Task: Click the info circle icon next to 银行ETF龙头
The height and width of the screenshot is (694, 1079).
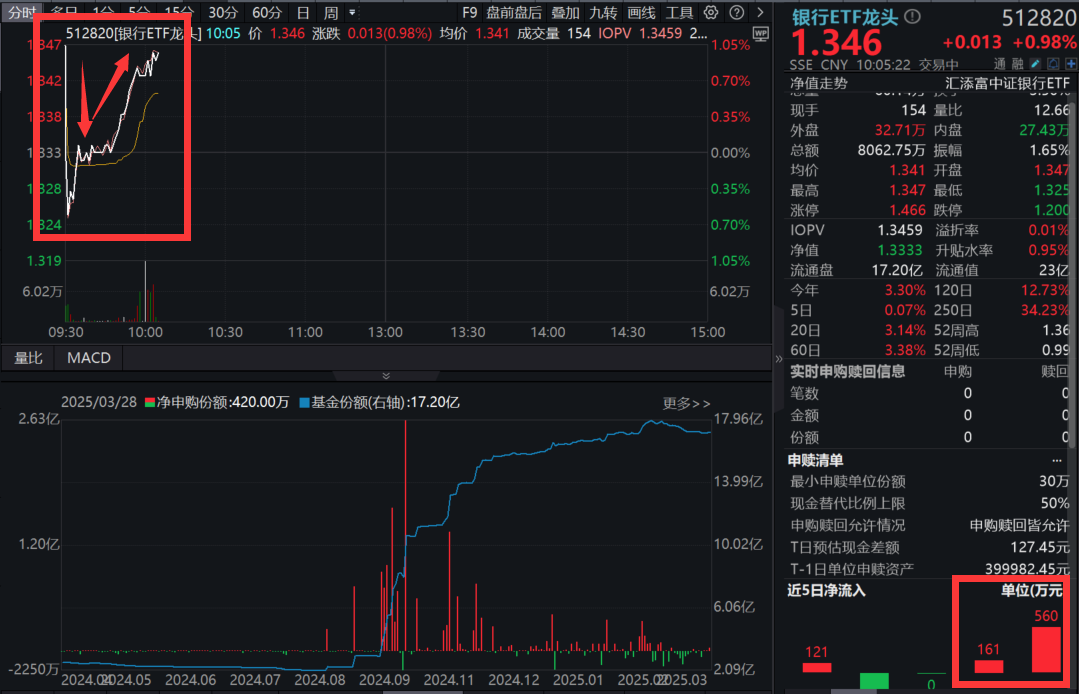Action: (x=912, y=16)
